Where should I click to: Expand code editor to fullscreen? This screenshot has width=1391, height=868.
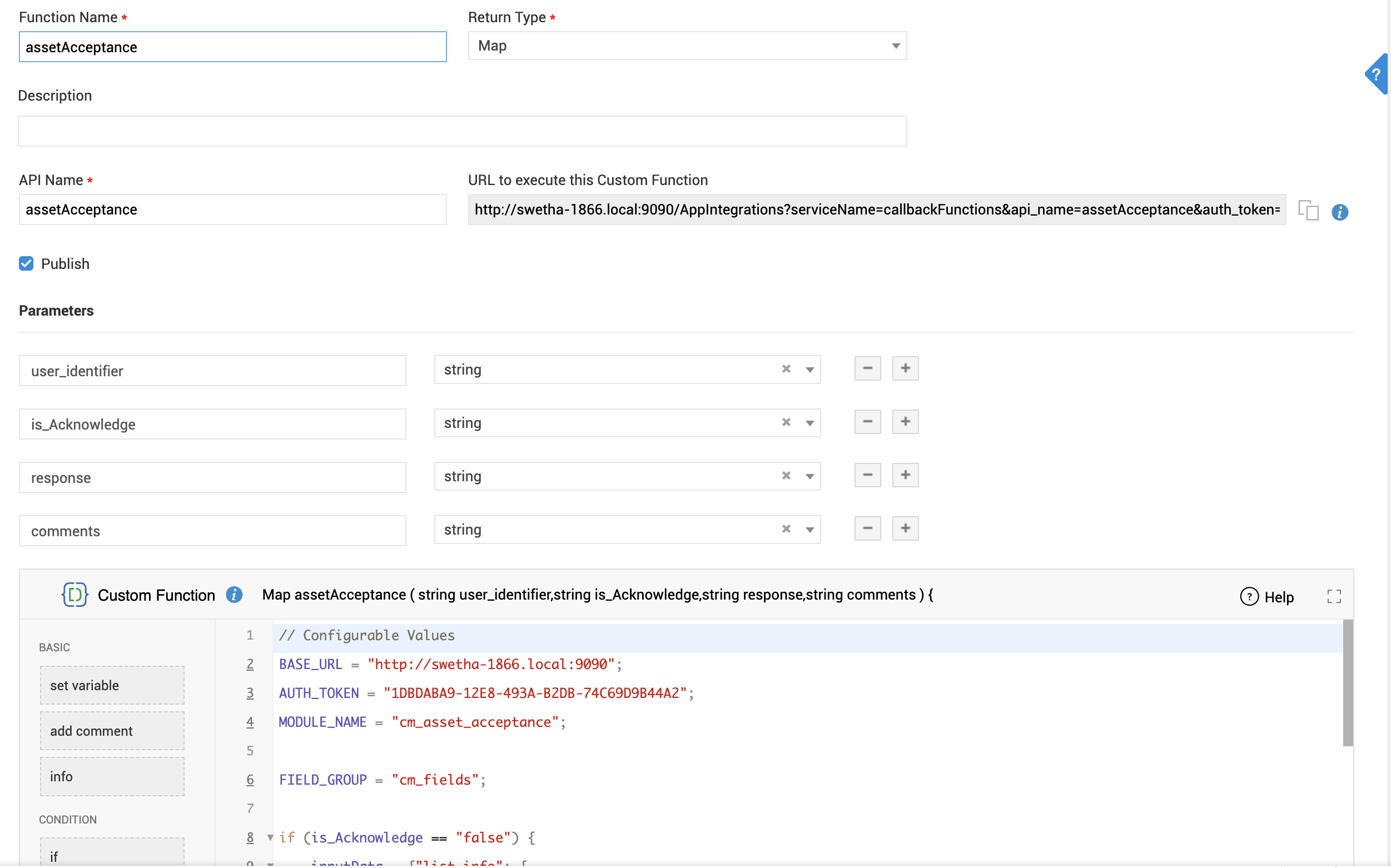[1334, 596]
